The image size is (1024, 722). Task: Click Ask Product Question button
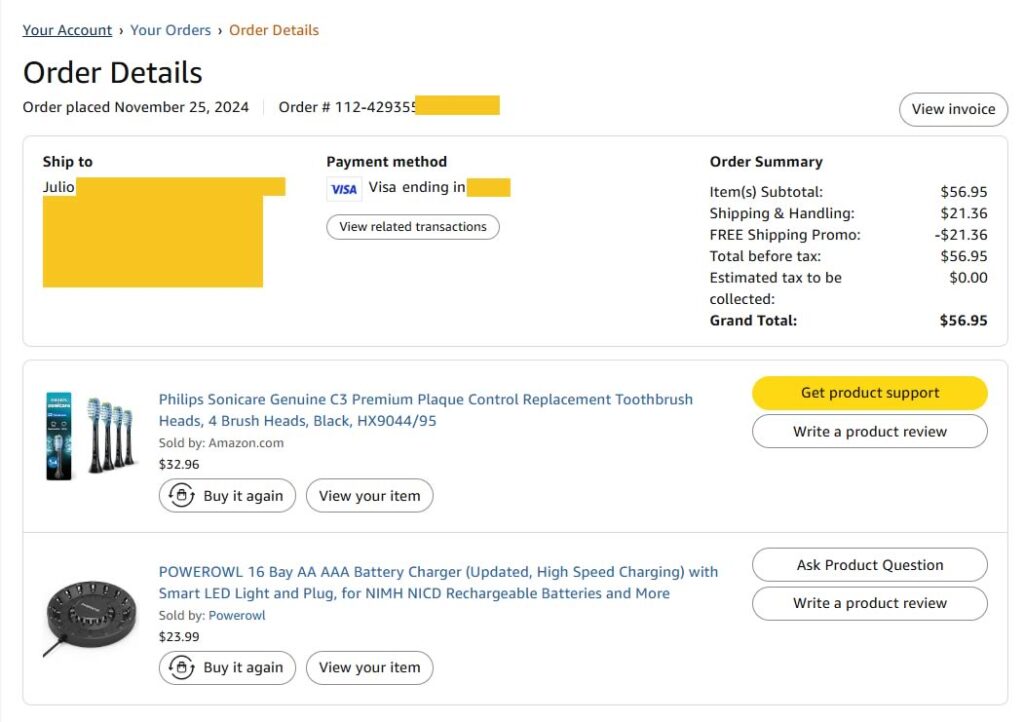[x=870, y=565]
